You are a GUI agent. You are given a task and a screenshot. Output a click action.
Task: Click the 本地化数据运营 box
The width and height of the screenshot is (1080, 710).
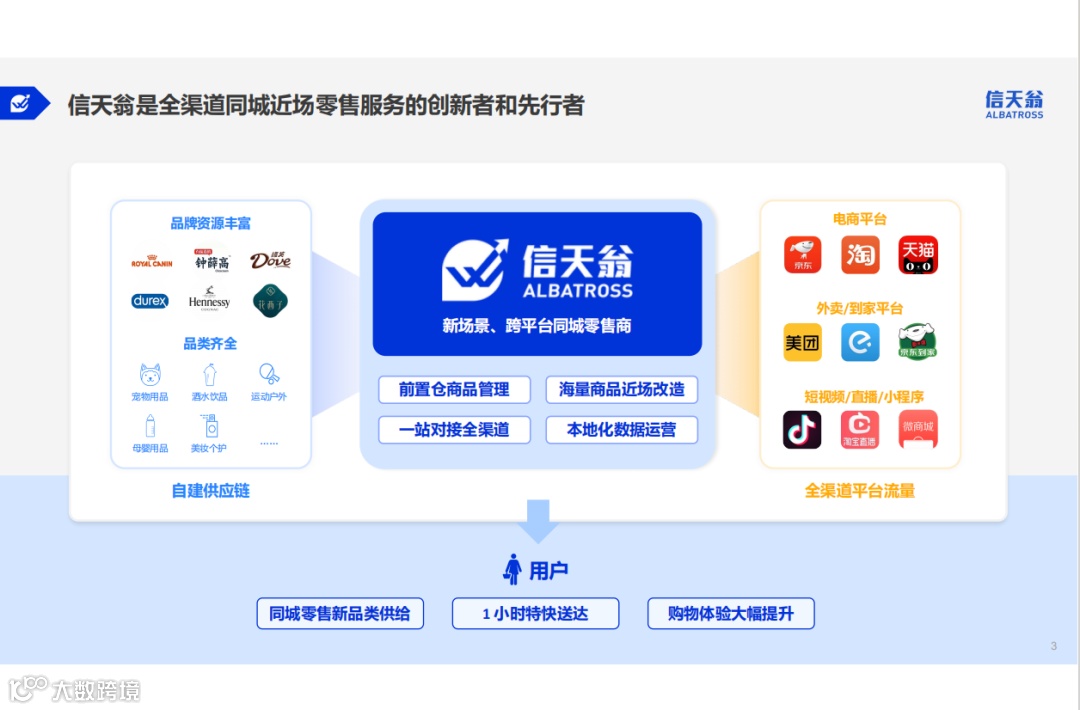[622, 430]
